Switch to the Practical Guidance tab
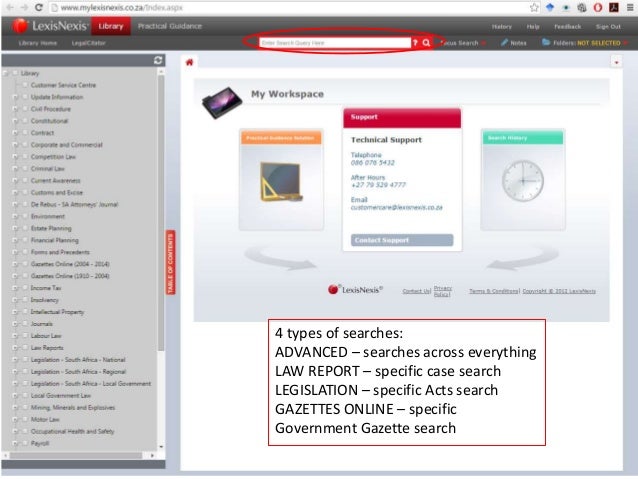 [x=170, y=26]
